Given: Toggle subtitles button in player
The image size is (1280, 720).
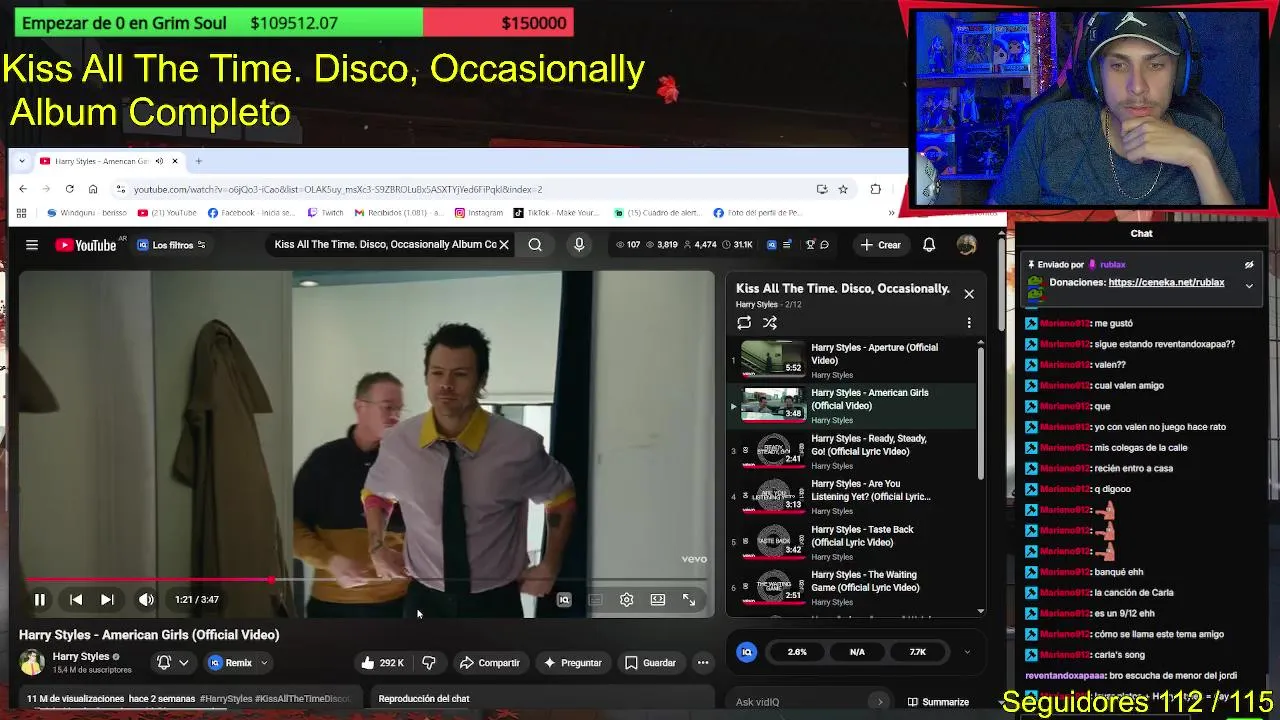Looking at the screenshot, I should click(x=595, y=599).
